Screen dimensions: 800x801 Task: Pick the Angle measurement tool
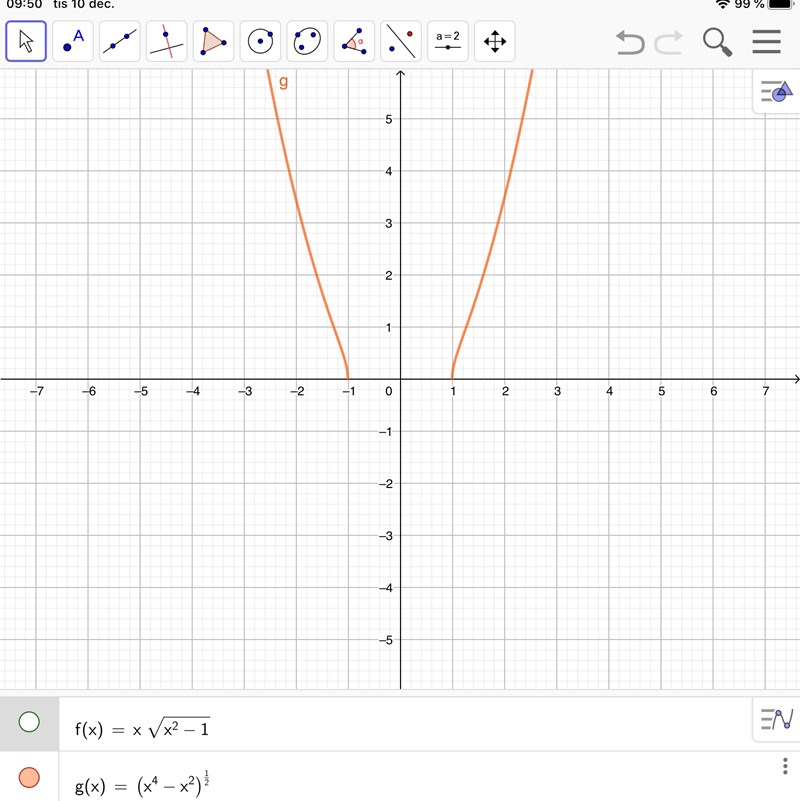[x=354, y=42]
